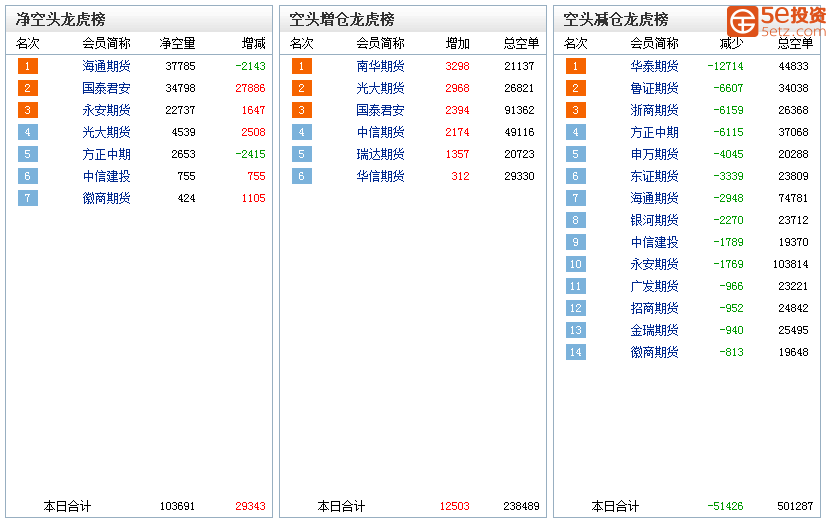
Task: Open 瑞达期货 in the 空头增仓龙虎榜 table
Action: tap(380, 154)
